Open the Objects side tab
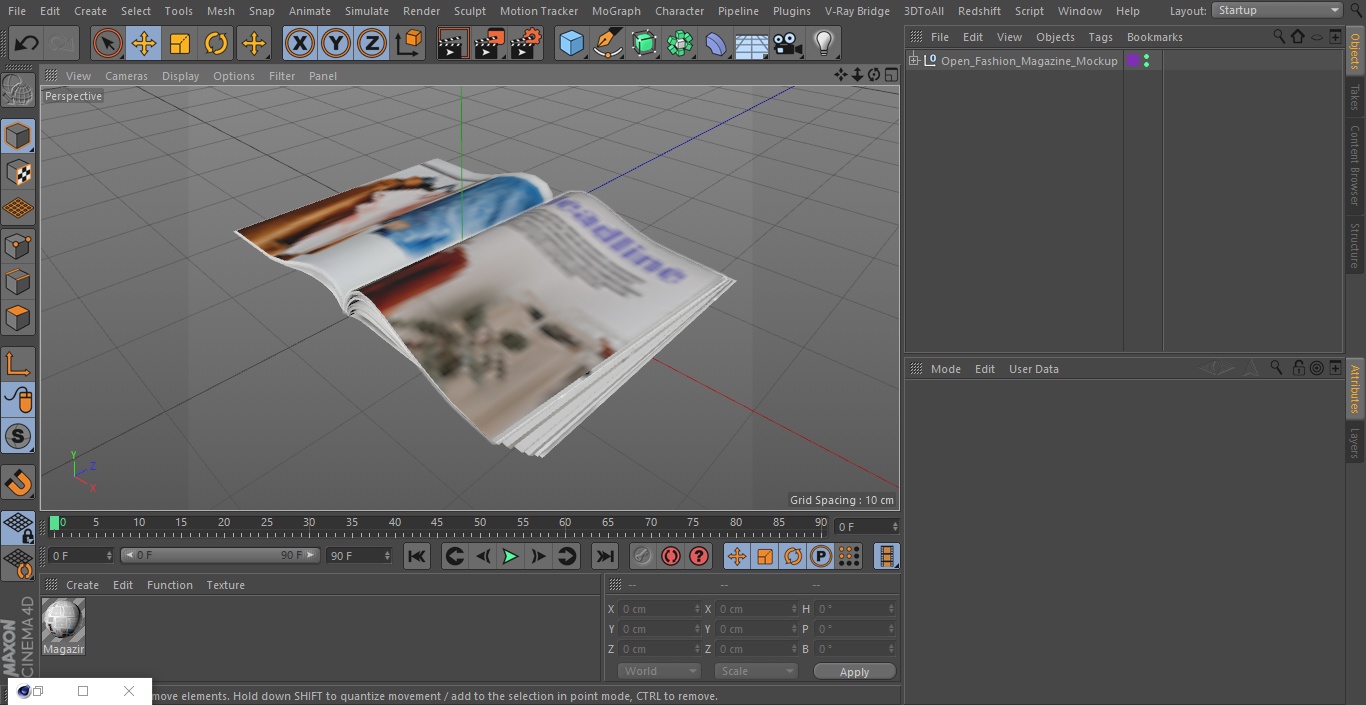 pos(1355,51)
